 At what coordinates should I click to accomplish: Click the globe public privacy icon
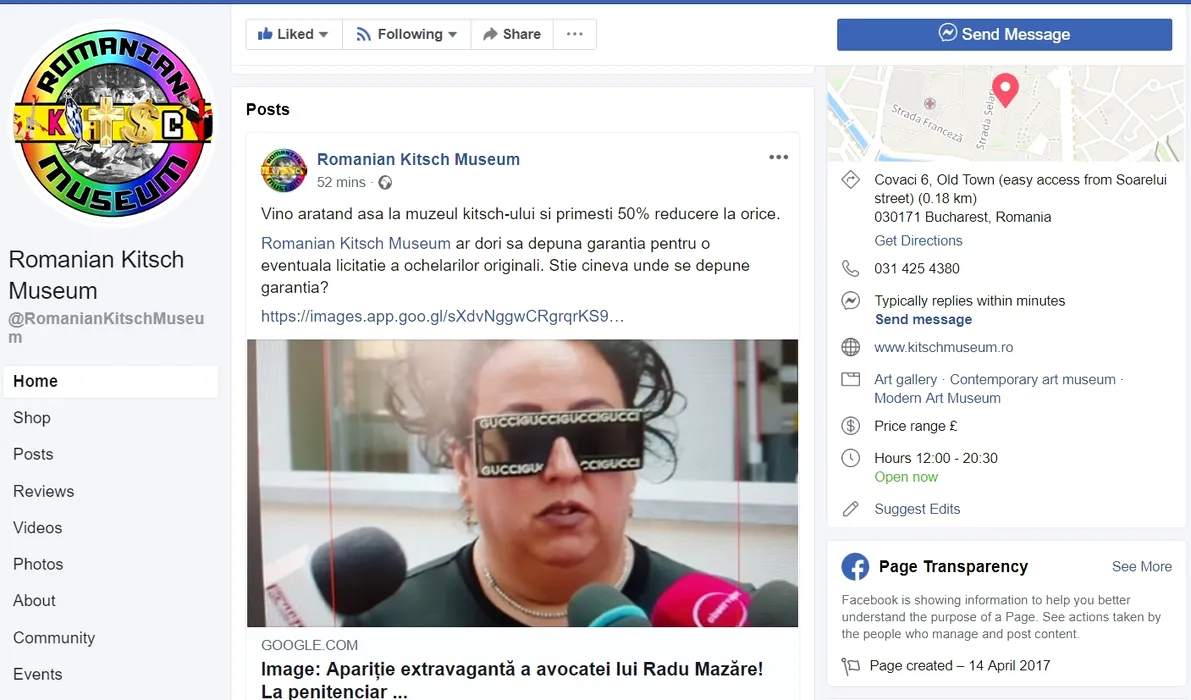coord(385,183)
